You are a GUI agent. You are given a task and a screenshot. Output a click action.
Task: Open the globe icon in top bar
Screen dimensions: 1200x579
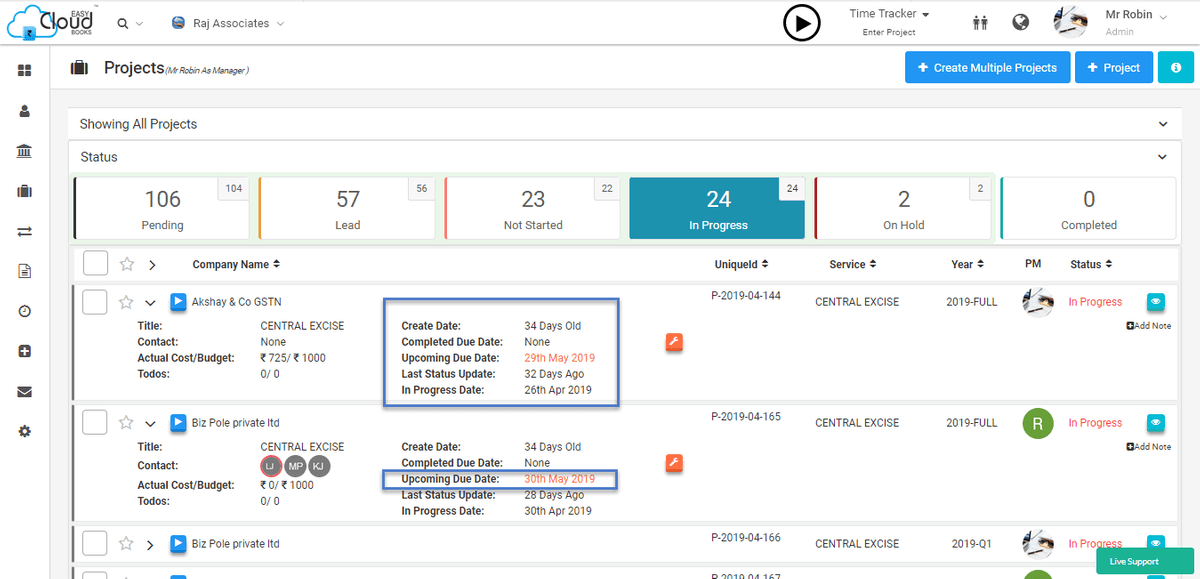click(1020, 21)
